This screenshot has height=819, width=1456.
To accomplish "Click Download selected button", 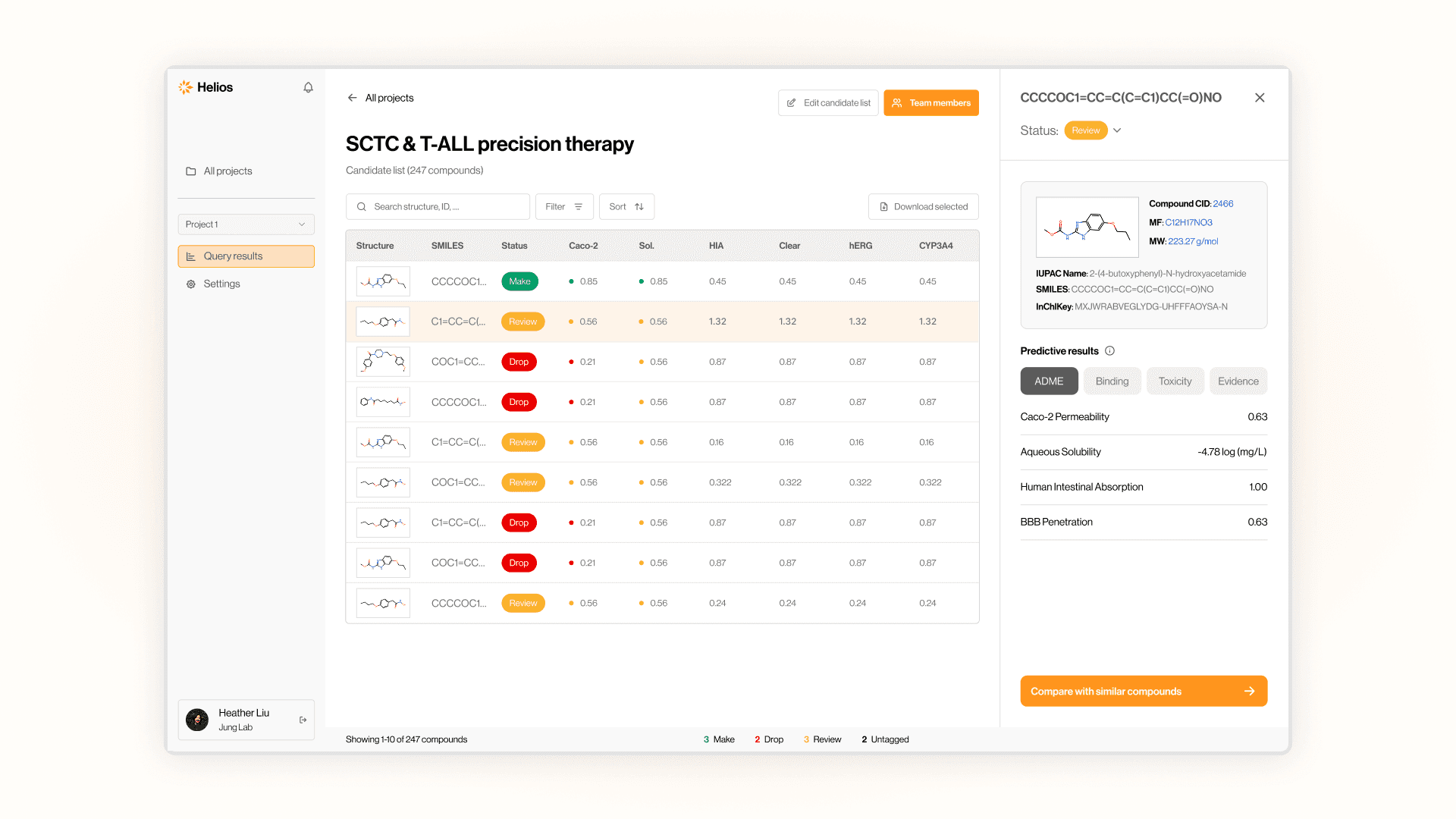I will click(x=923, y=206).
